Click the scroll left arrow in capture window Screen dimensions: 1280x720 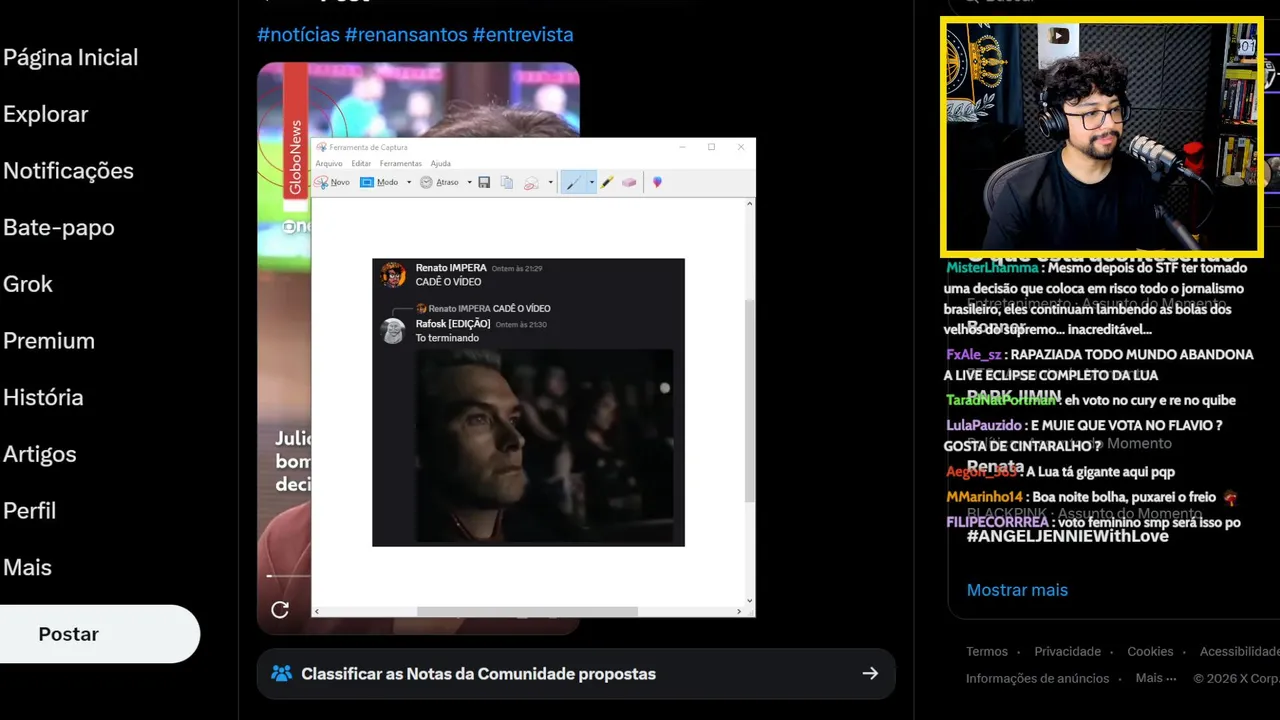[317, 611]
